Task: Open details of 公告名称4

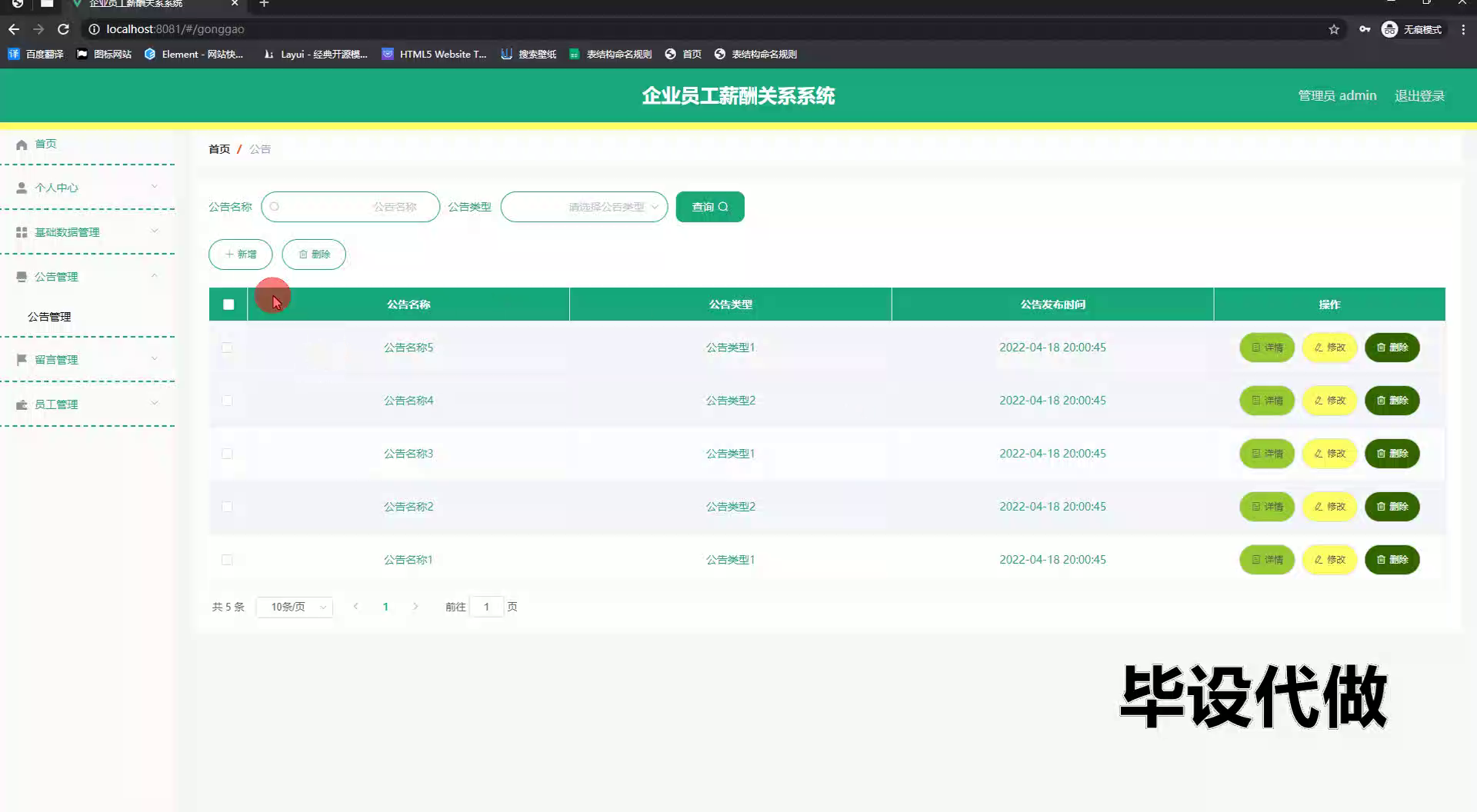Action: click(1267, 401)
